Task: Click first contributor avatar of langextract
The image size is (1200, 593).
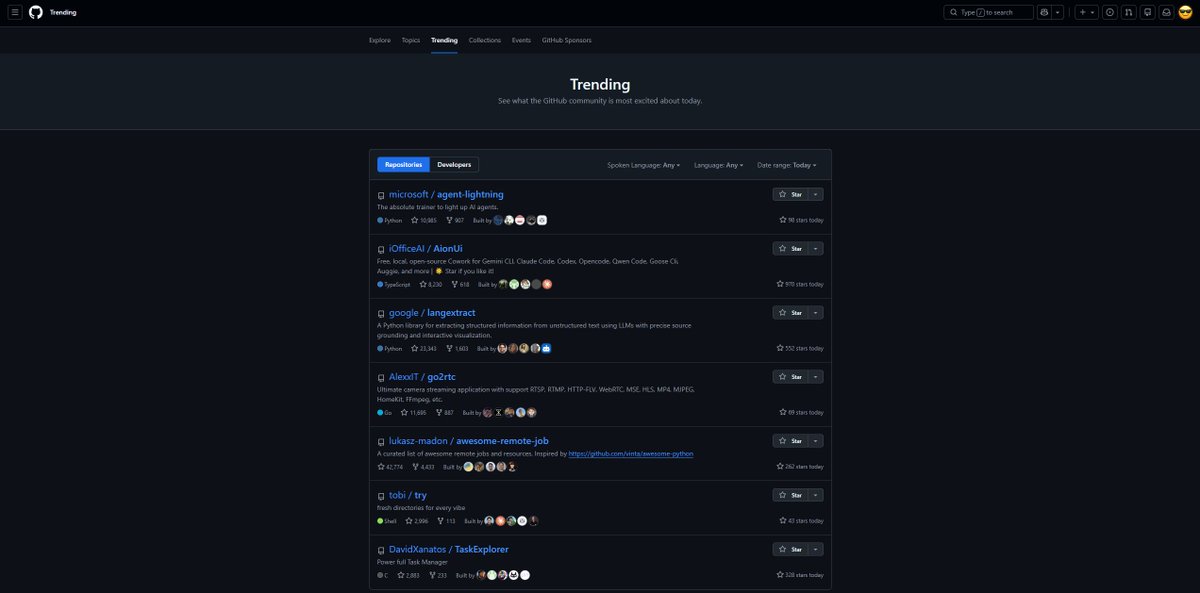Action: point(502,348)
